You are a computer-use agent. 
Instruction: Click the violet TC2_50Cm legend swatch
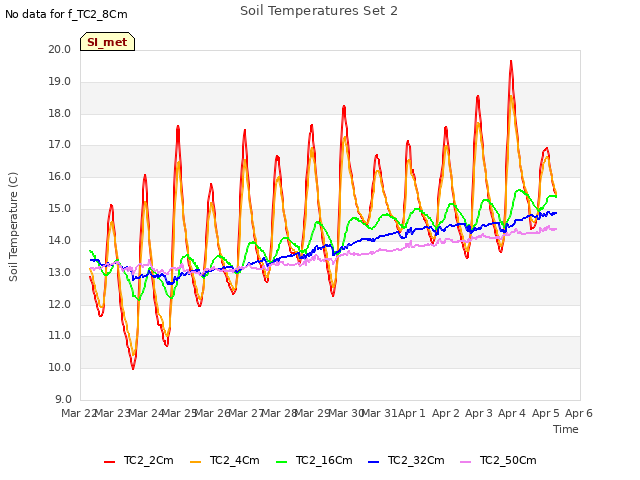(x=466, y=462)
